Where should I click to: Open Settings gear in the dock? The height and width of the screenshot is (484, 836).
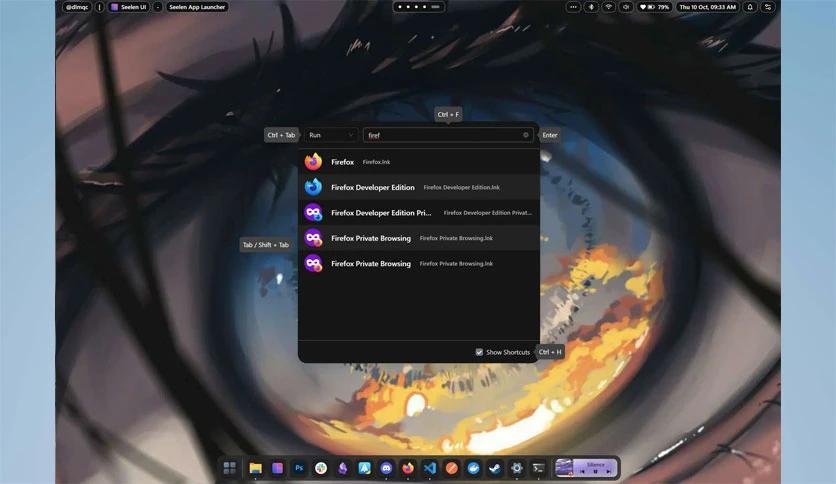pyautogui.click(x=517, y=468)
